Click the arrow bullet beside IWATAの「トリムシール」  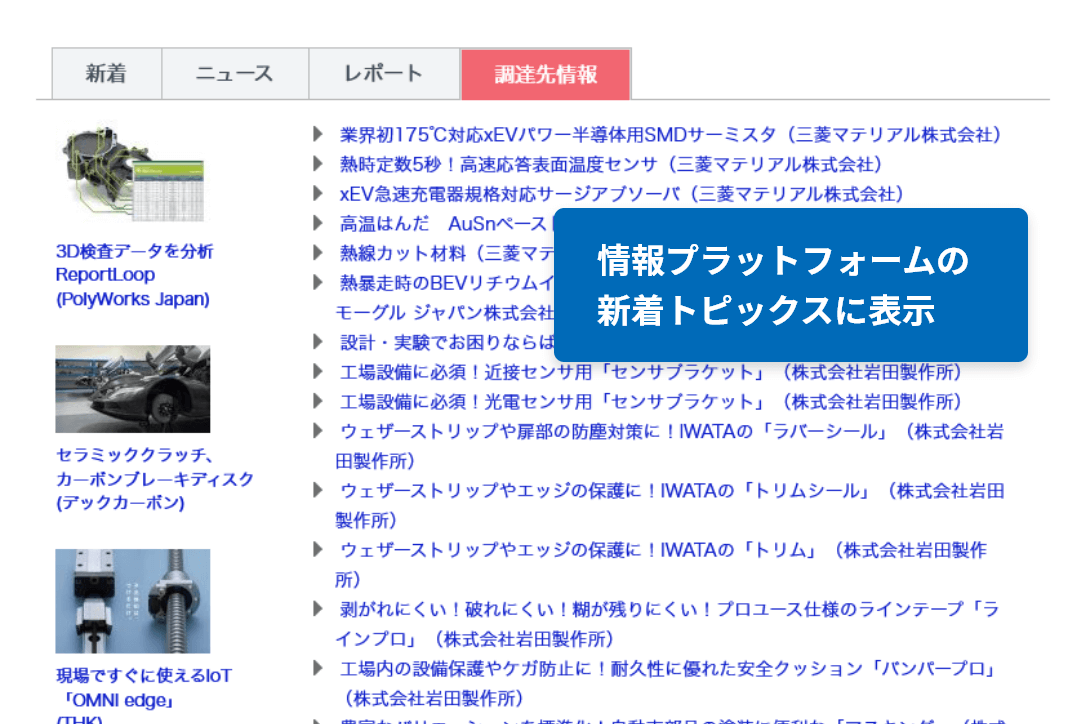tap(317, 490)
